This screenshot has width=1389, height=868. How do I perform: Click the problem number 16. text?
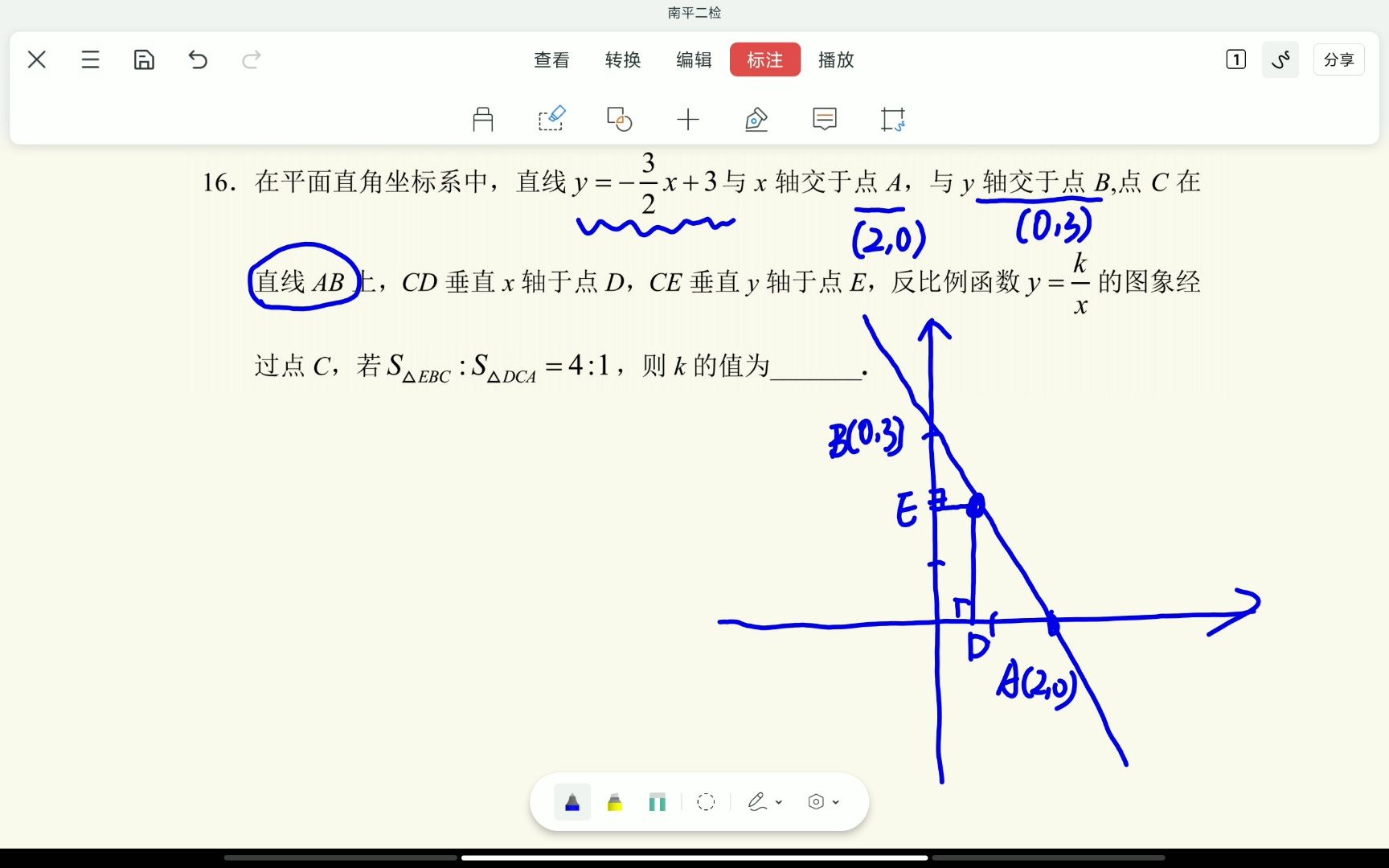[x=219, y=182]
